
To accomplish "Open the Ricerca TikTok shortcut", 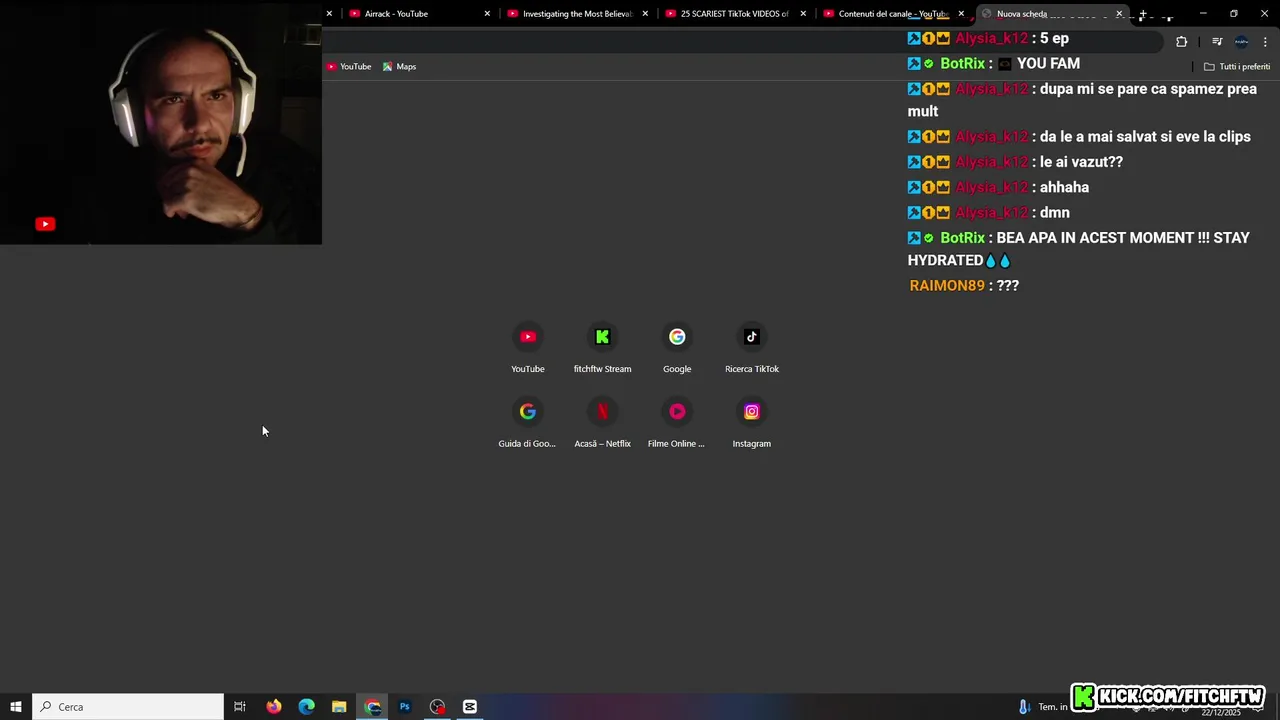I will tap(752, 348).
